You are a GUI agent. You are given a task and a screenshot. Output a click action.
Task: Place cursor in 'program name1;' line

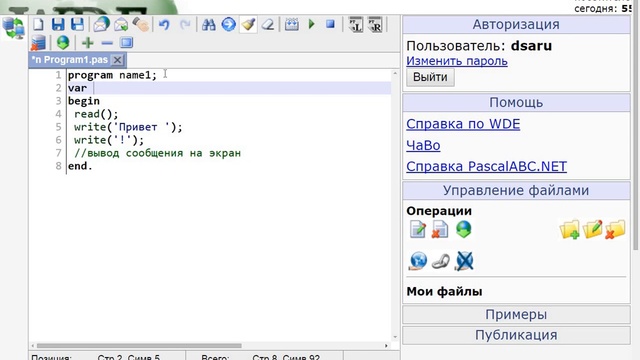point(112,75)
